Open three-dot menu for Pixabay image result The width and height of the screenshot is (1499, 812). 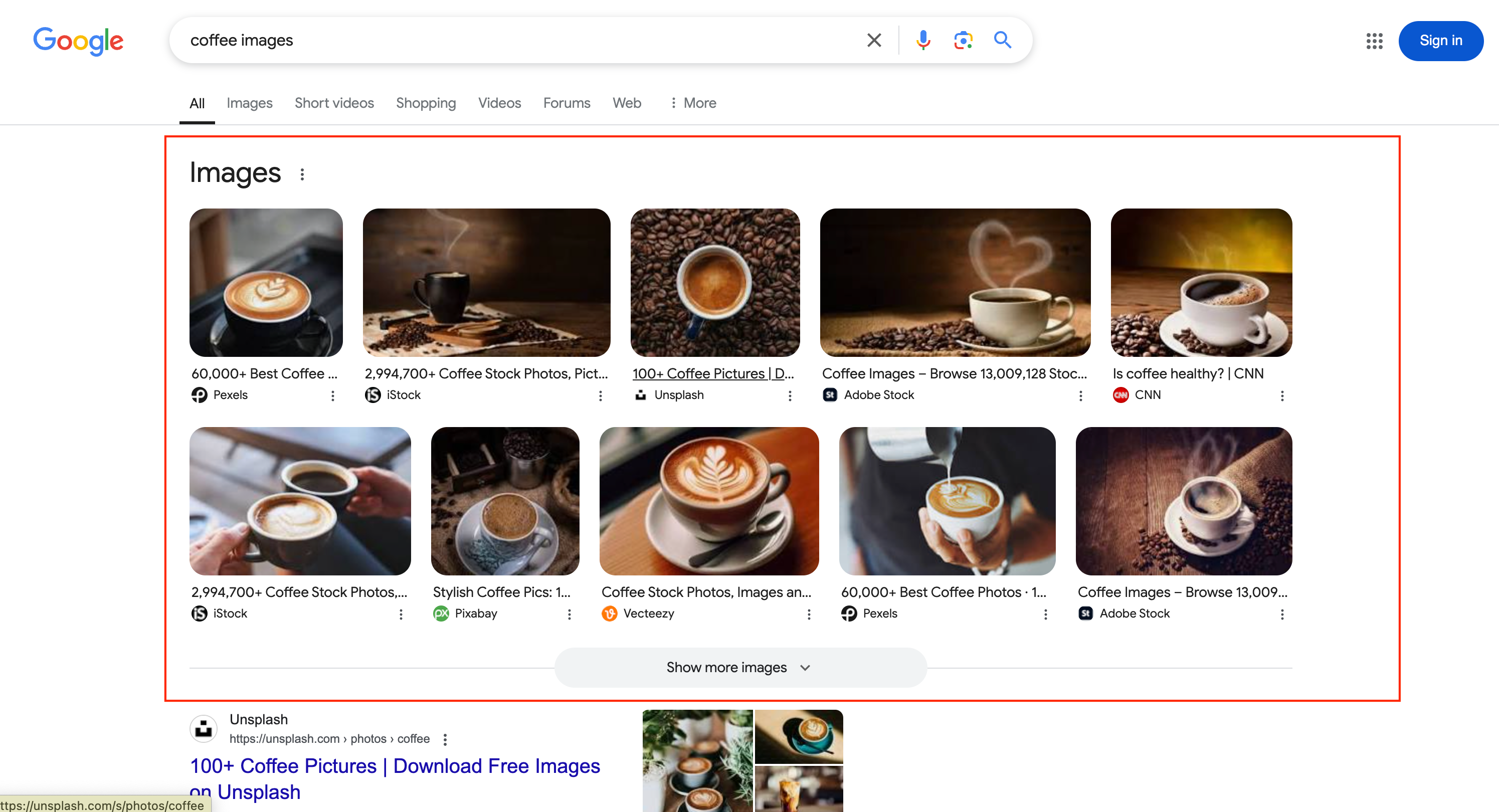569,614
